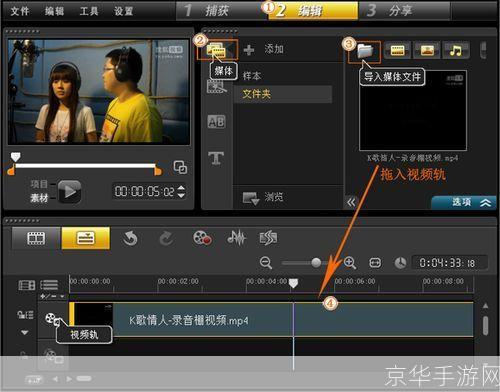Select 素材 clip playback mode

(x=39, y=198)
